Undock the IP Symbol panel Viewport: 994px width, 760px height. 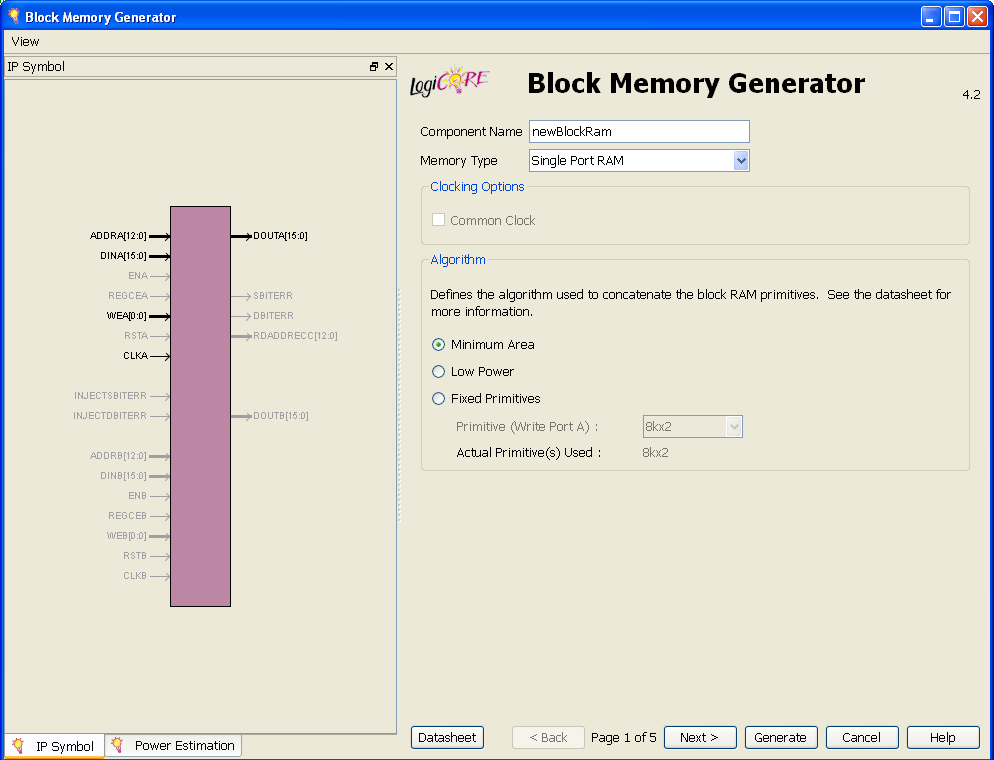tap(374, 67)
